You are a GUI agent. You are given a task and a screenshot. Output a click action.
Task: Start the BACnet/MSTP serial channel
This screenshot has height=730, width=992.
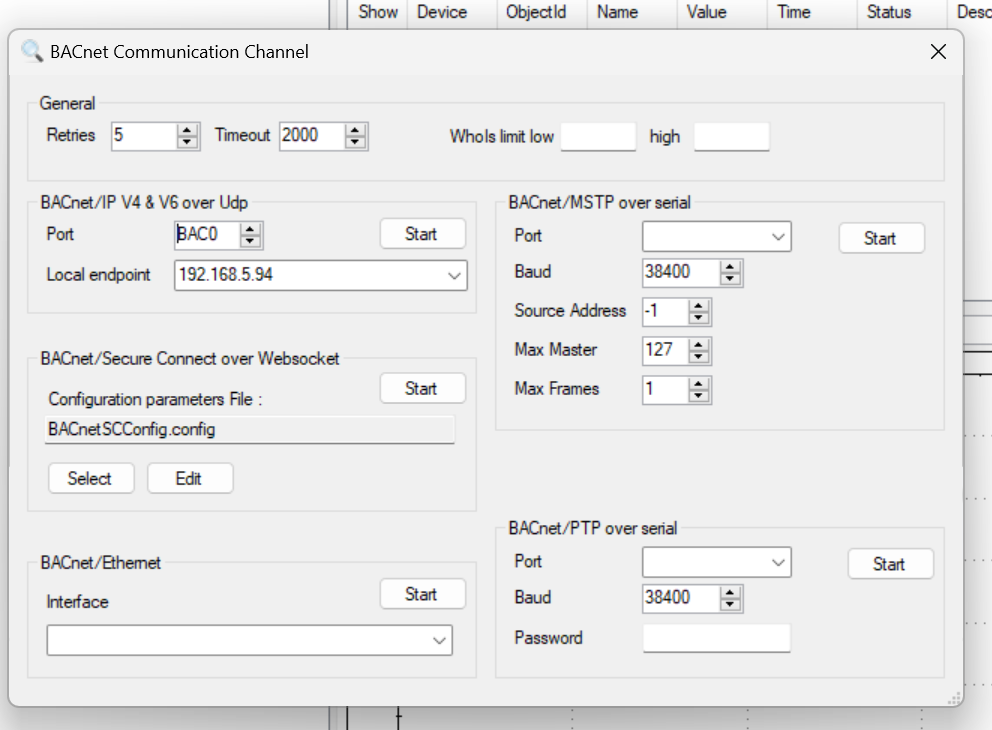881,238
